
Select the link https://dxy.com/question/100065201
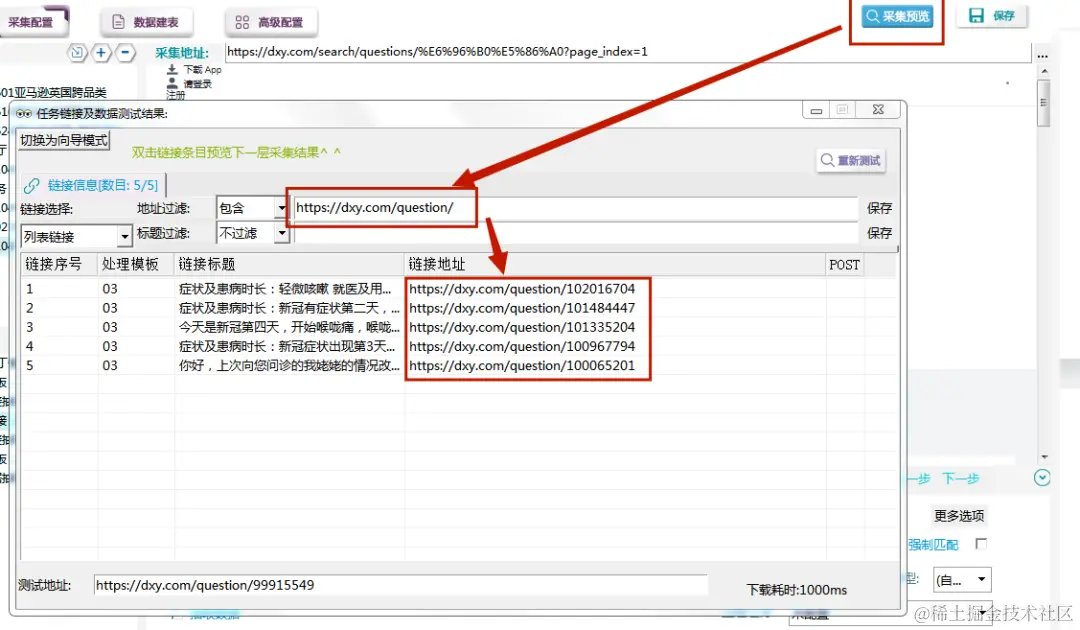tap(522, 366)
